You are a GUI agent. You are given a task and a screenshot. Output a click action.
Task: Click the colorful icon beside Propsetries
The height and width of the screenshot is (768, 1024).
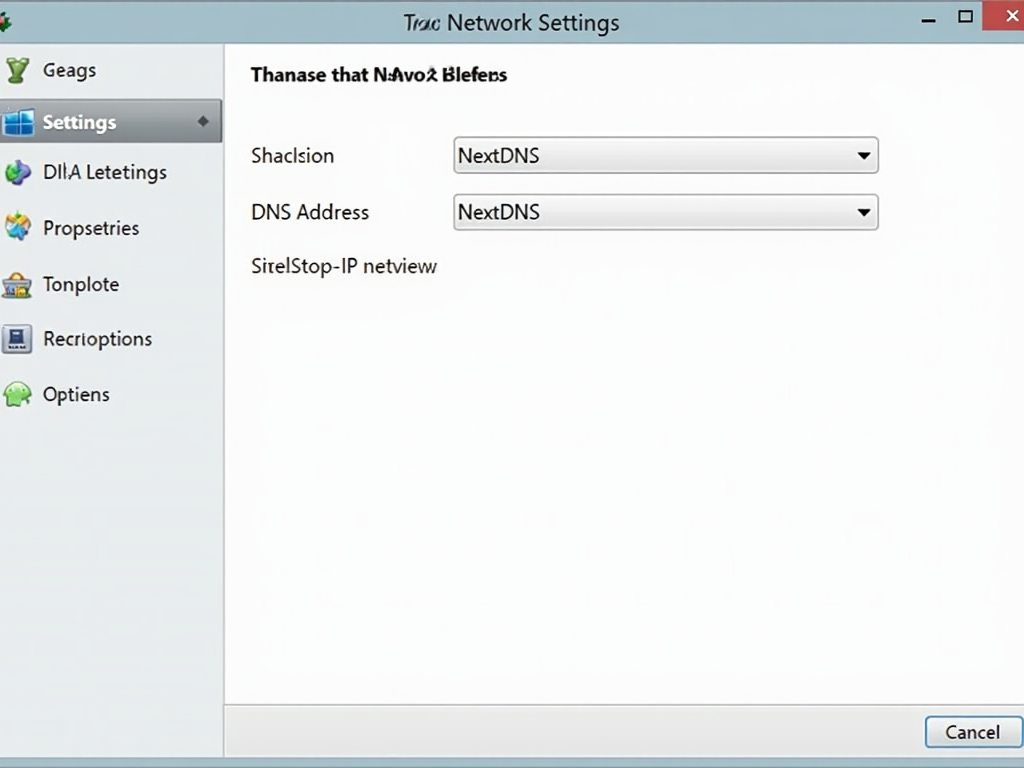click(18, 227)
